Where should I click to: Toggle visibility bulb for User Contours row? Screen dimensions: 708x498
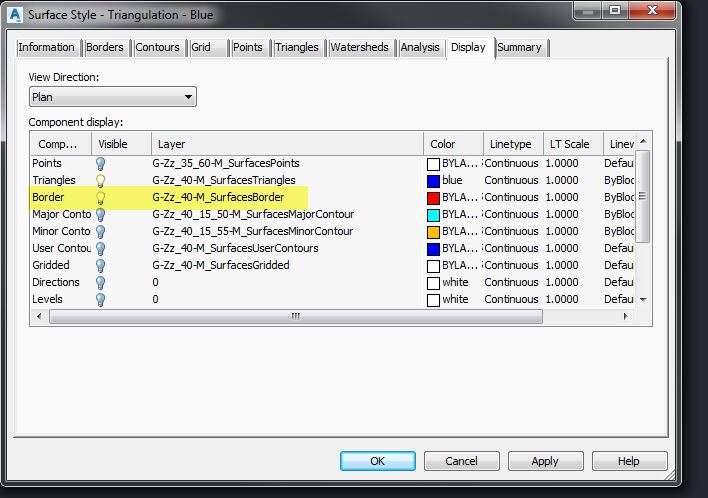pyautogui.click(x=100, y=248)
